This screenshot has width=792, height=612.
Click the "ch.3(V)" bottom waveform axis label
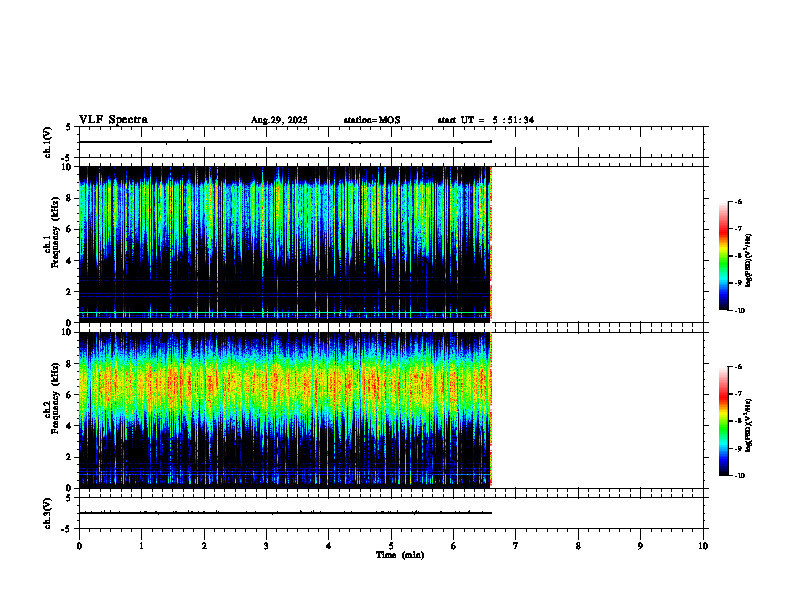pos(47,513)
